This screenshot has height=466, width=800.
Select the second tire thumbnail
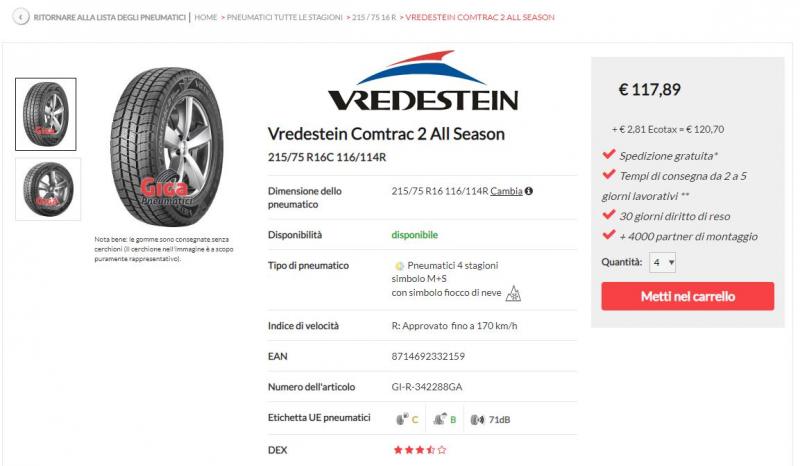48,189
